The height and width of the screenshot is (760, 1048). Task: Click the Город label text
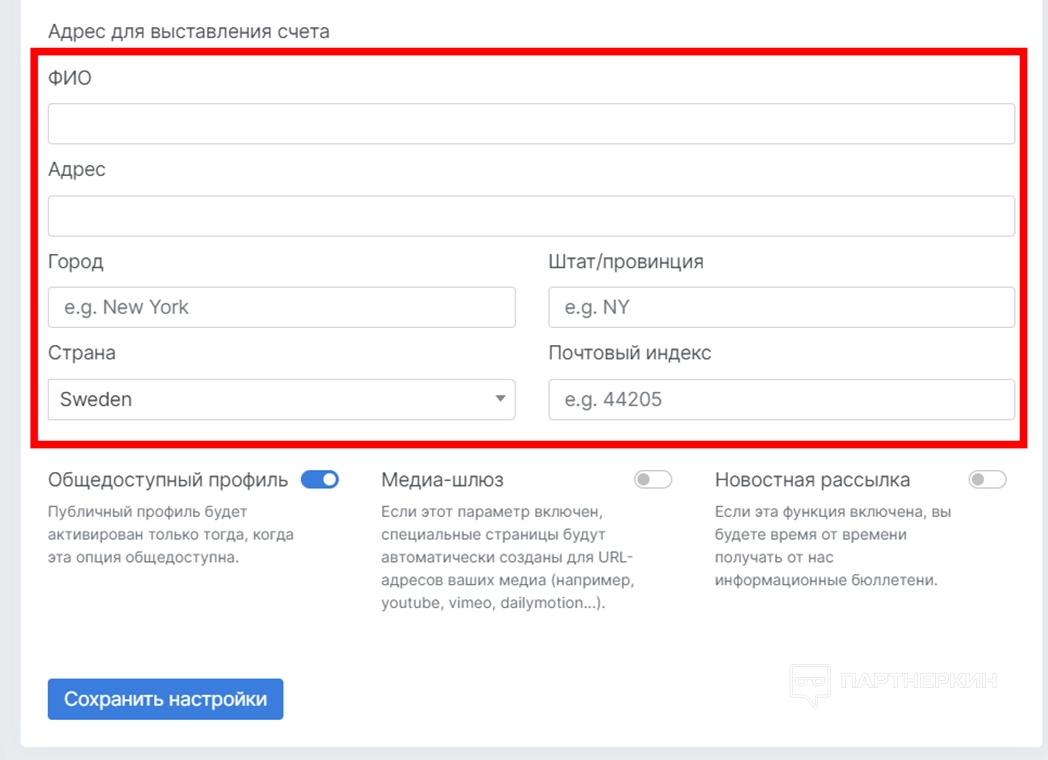coord(76,262)
